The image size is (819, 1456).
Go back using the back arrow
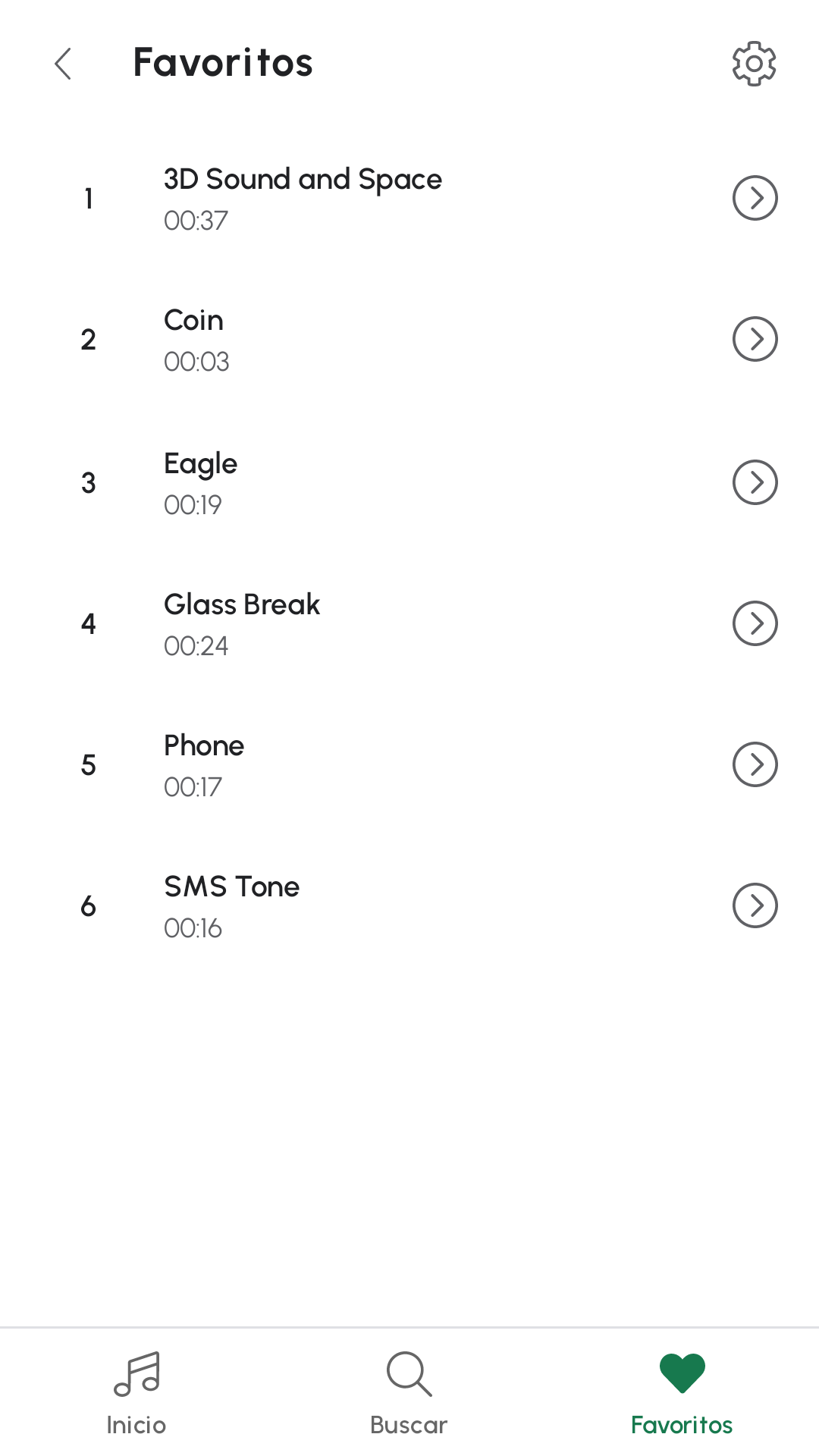coord(64,63)
